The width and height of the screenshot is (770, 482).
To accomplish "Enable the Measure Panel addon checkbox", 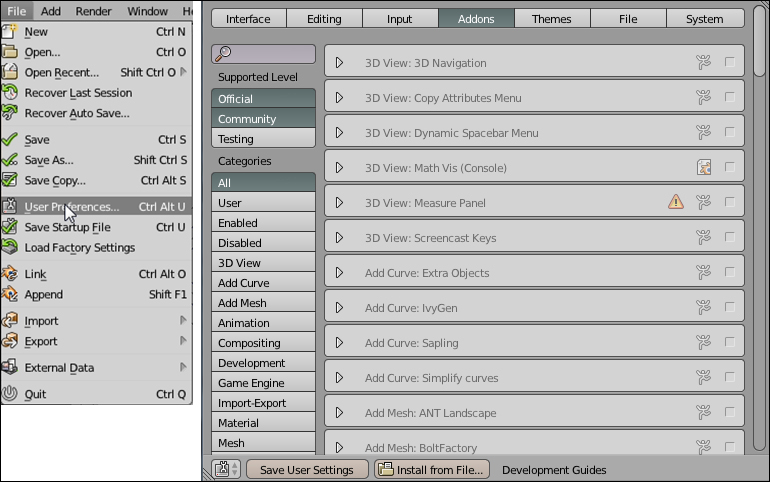I will (730, 202).
